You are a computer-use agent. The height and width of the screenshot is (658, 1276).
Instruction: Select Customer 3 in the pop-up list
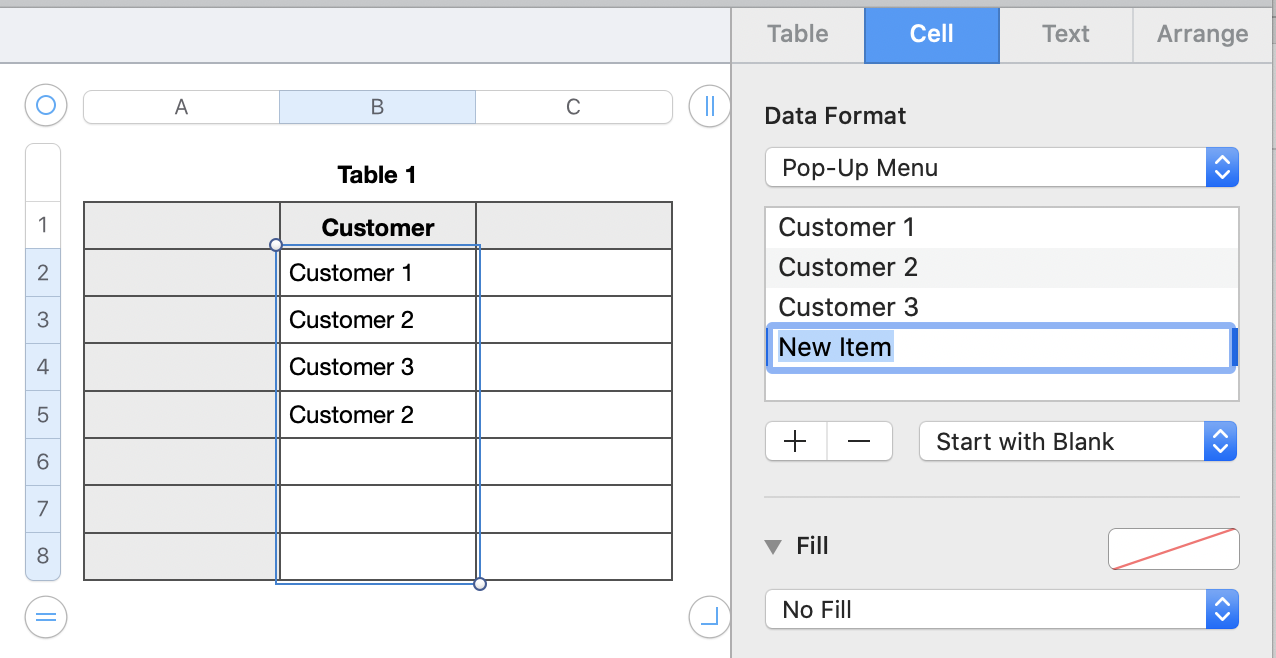[1000, 307]
